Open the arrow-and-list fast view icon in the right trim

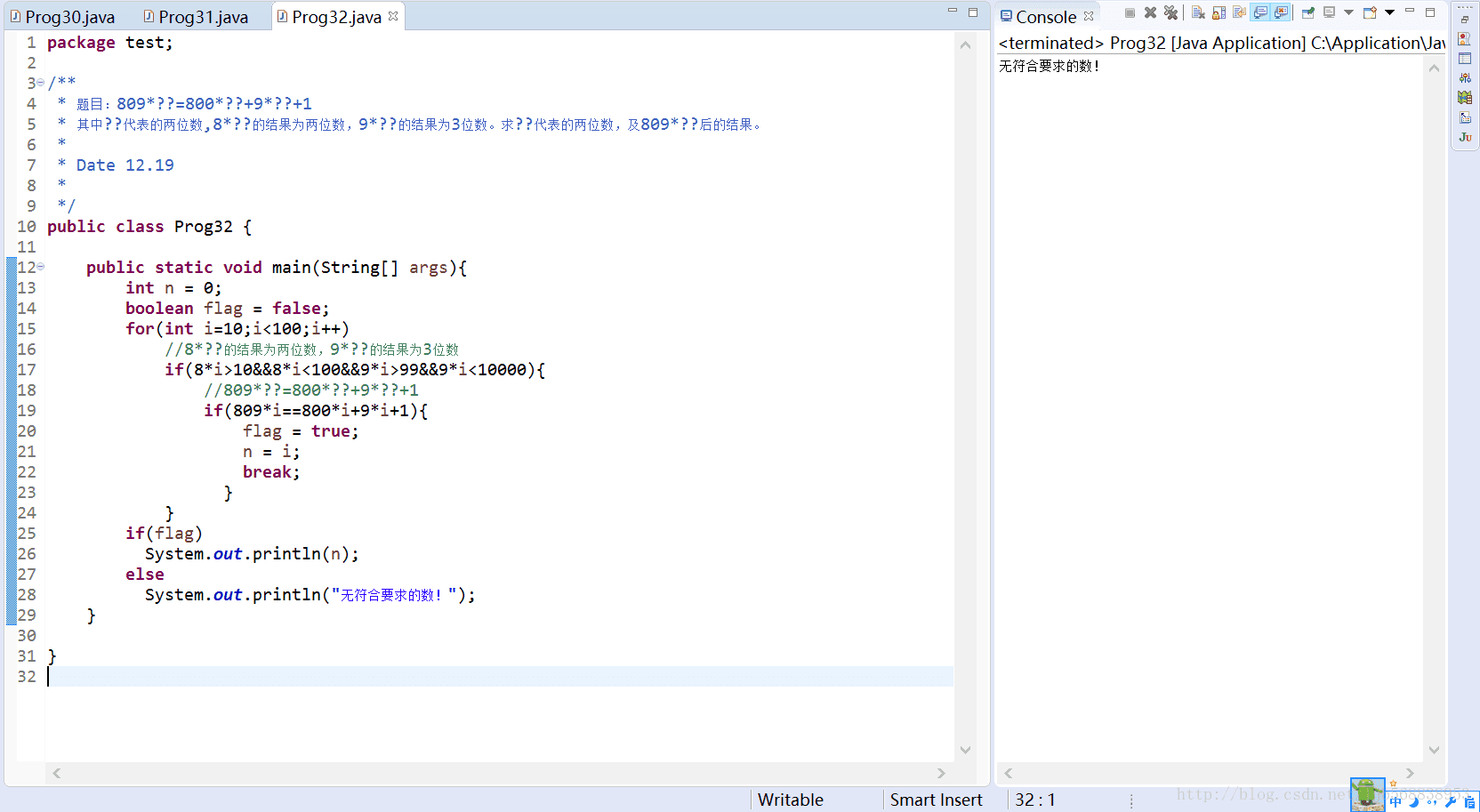(x=1464, y=117)
